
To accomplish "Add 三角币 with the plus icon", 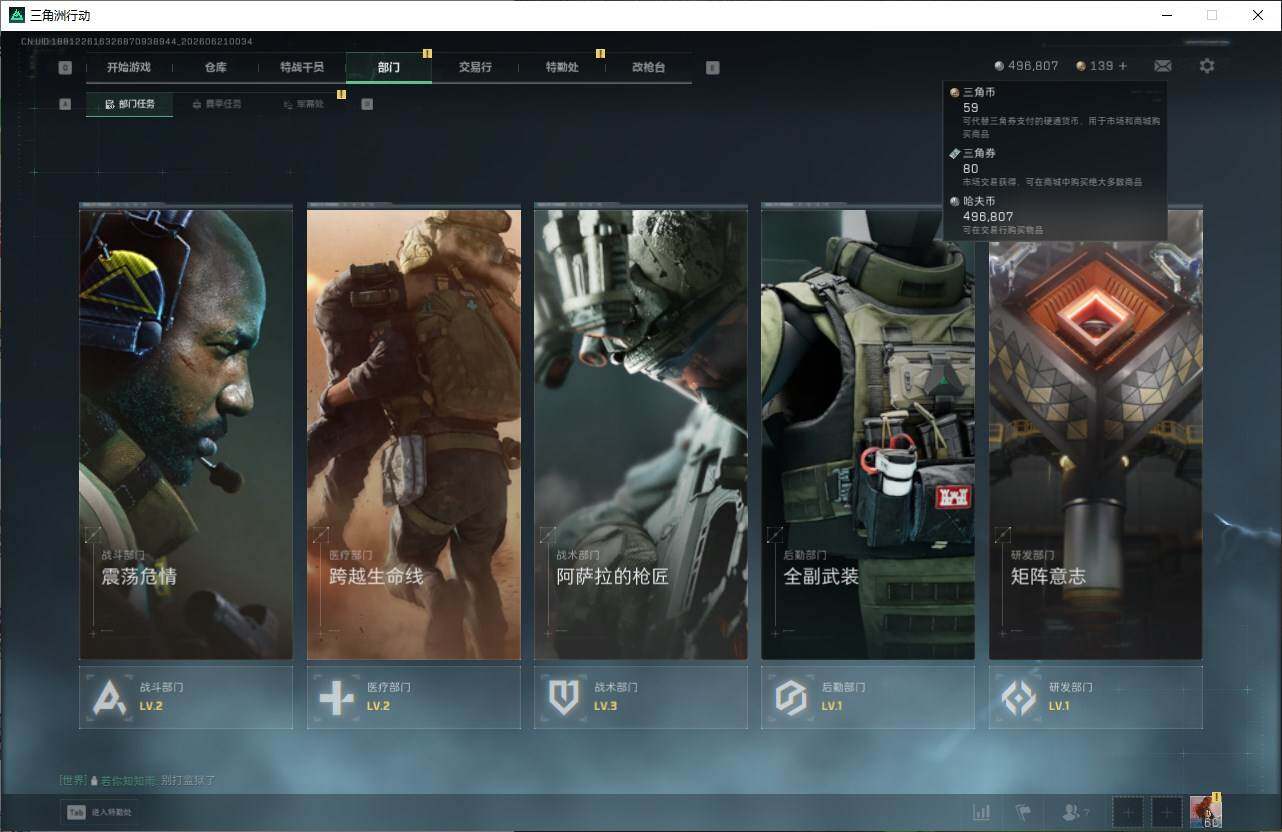I will pos(1123,66).
